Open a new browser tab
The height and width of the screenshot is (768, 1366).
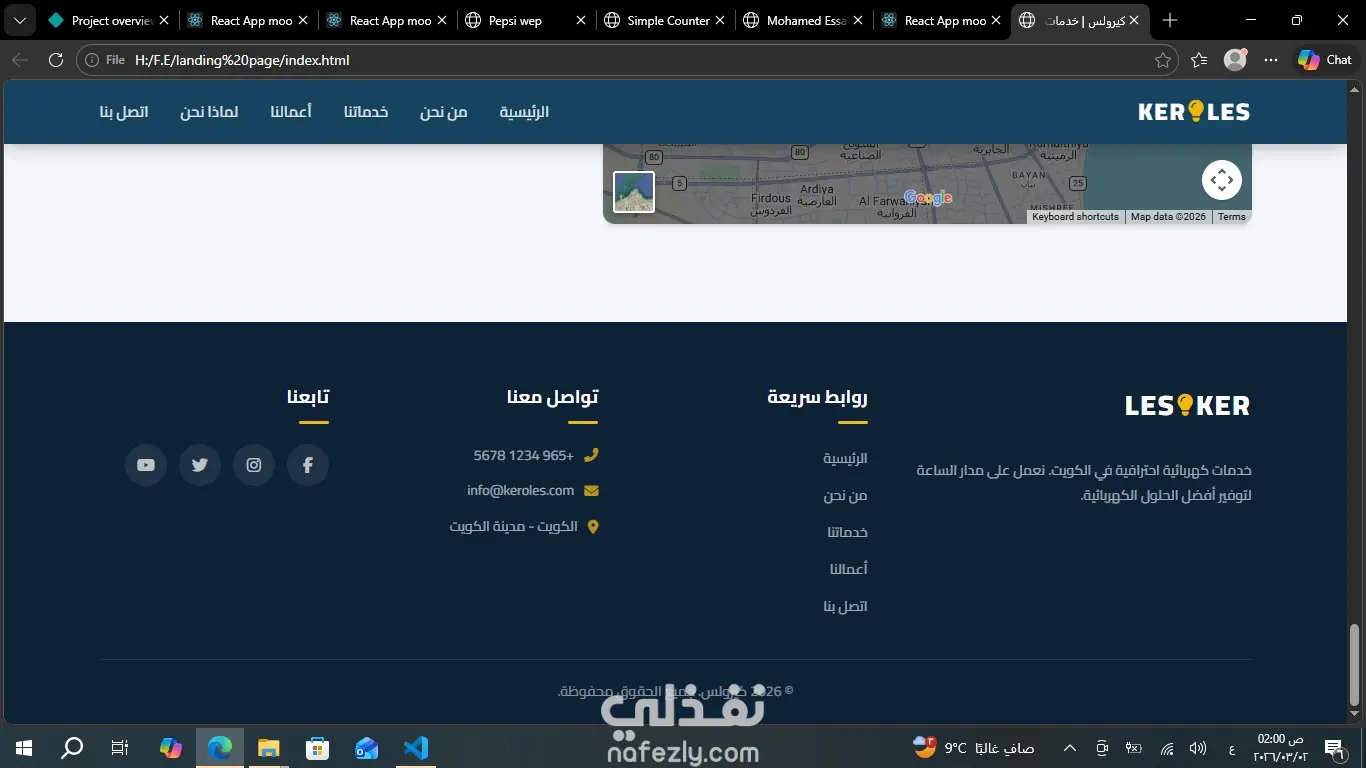(x=1170, y=20)
